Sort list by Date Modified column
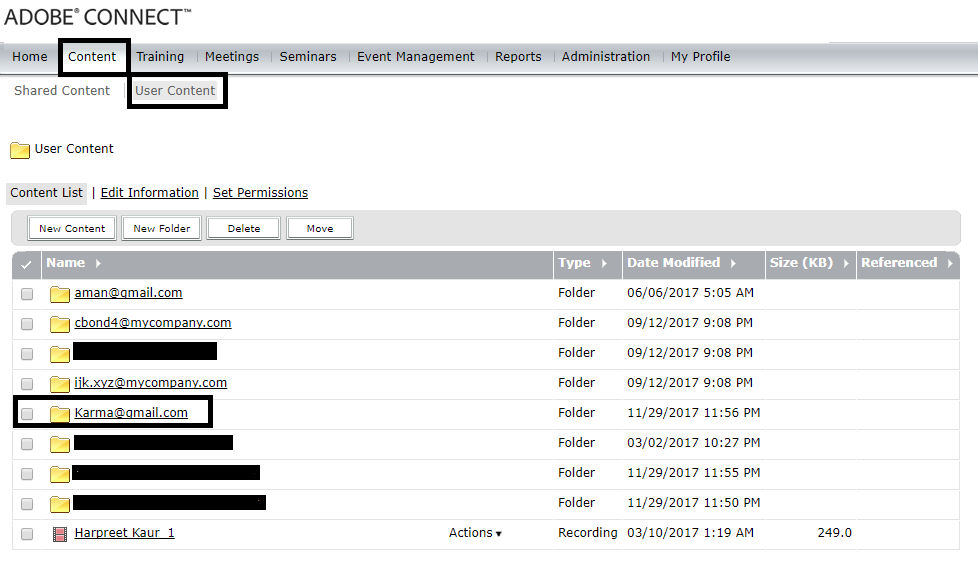Viewport: 978px width, 573px height. [680, 263]
